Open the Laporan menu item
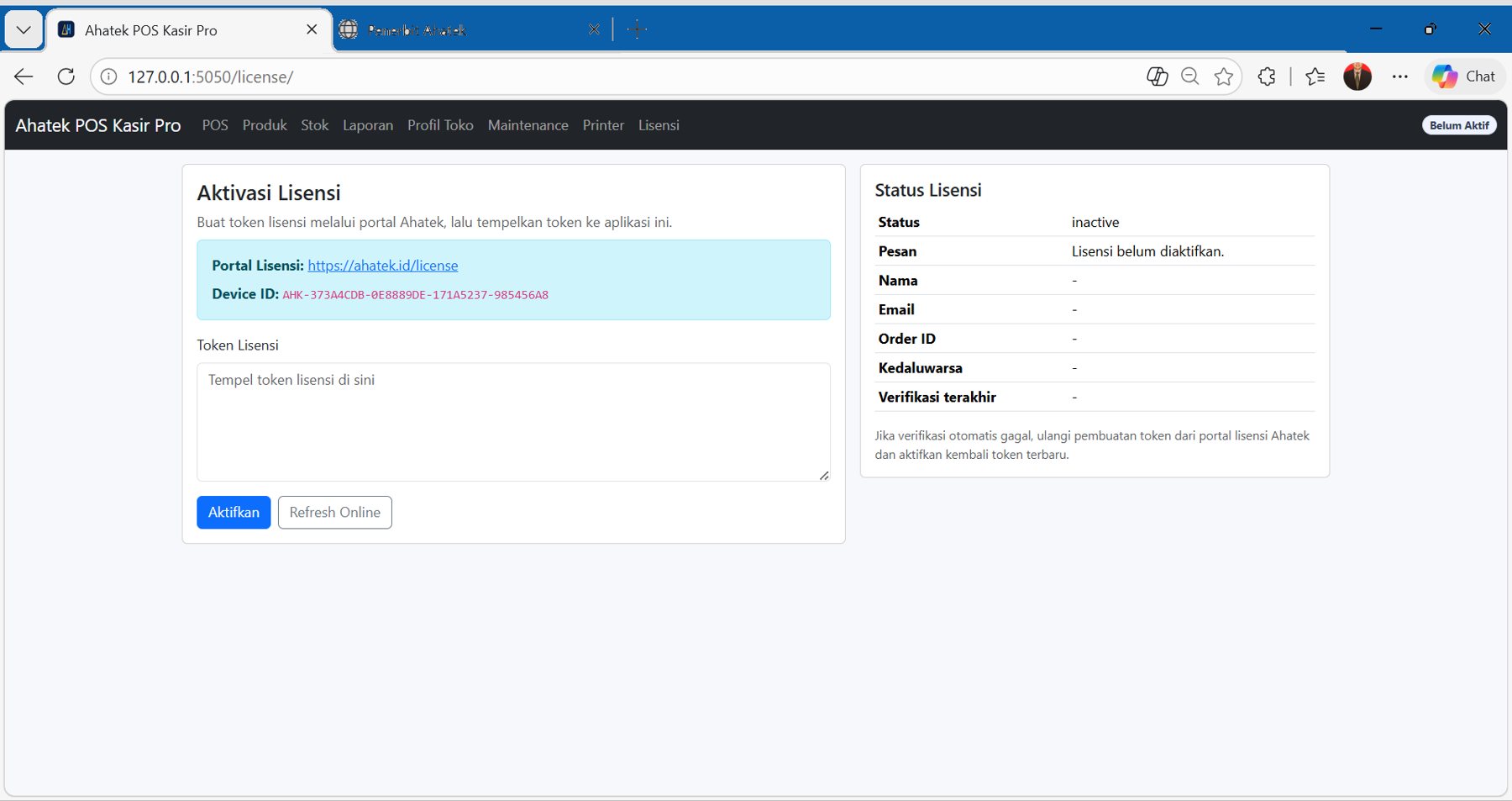1512x801 pixels. coord(367,125)
